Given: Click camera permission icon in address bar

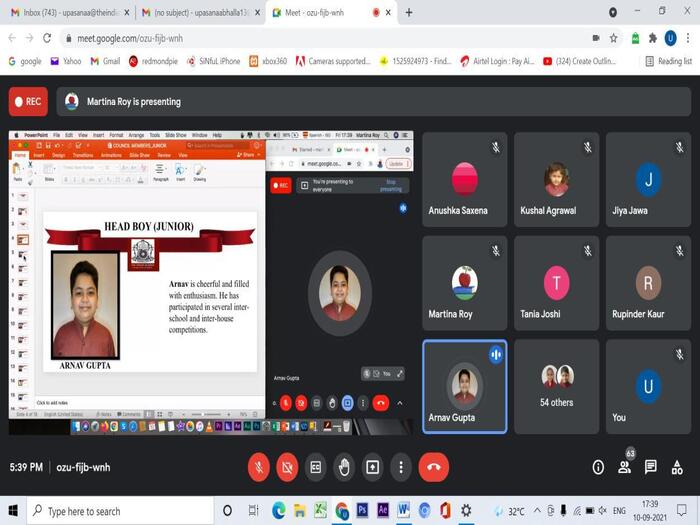Looking at the screenshot, I should pos(596,38).
